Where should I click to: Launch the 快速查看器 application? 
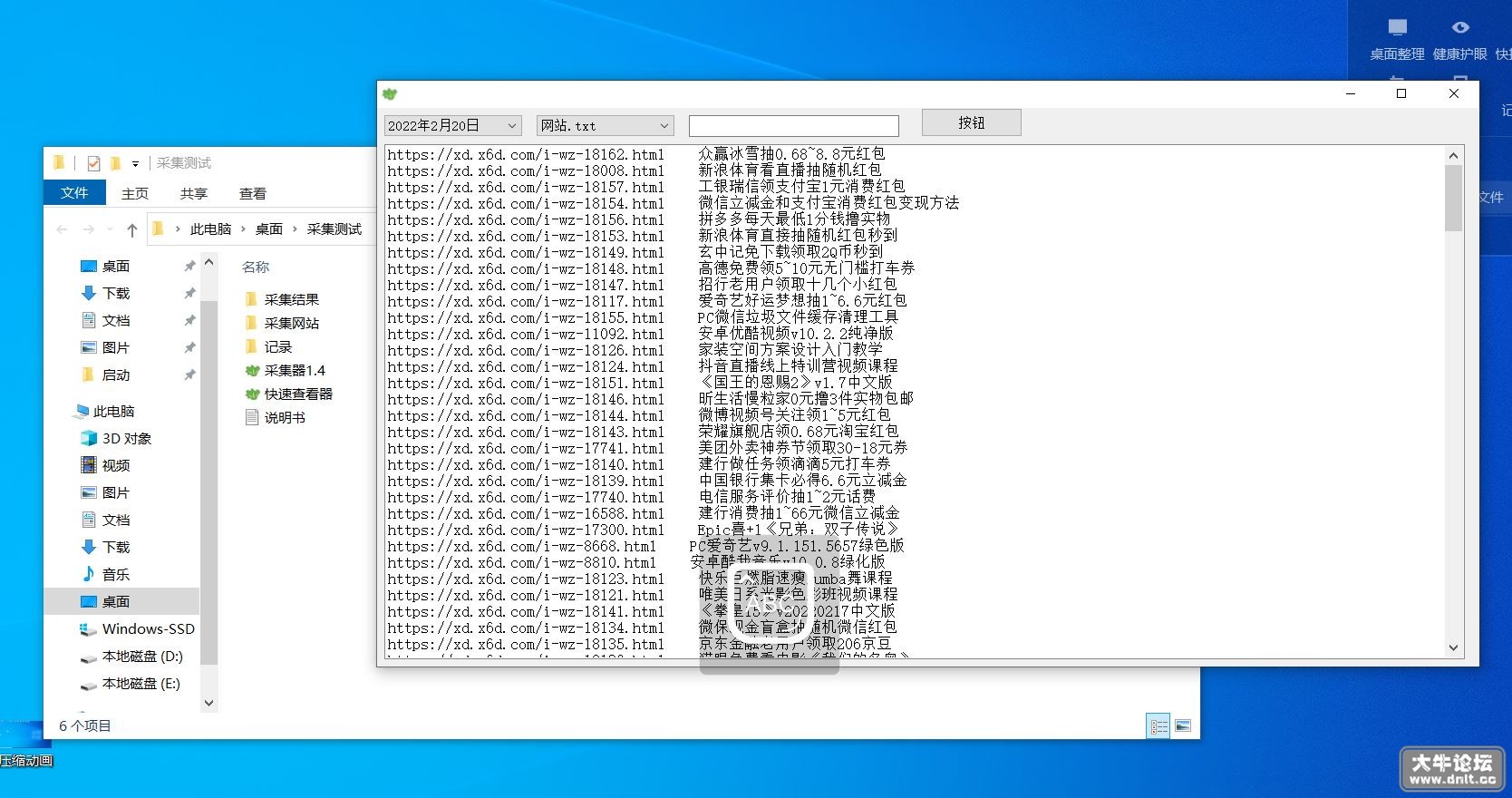(x=288, y=394)
